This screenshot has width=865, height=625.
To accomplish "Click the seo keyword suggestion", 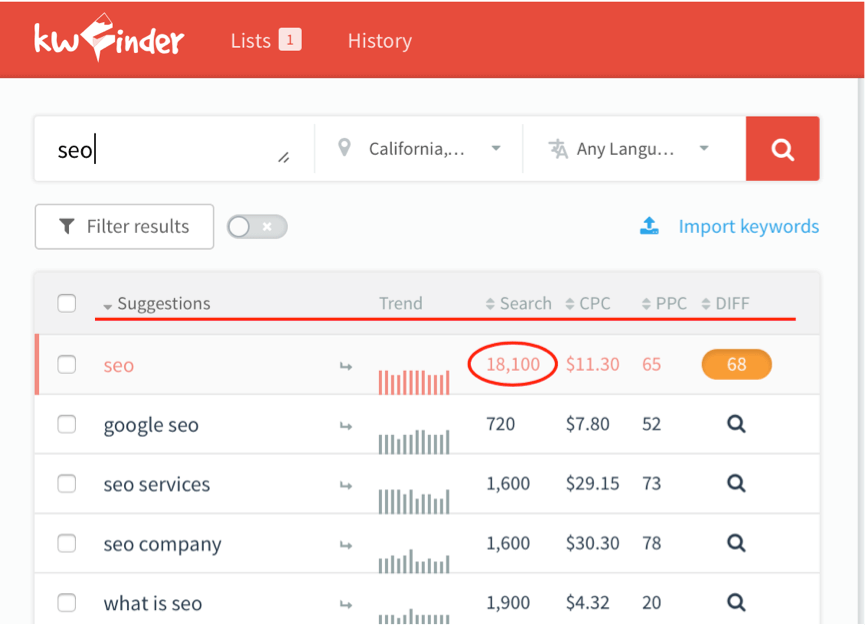I will [119, 366].
